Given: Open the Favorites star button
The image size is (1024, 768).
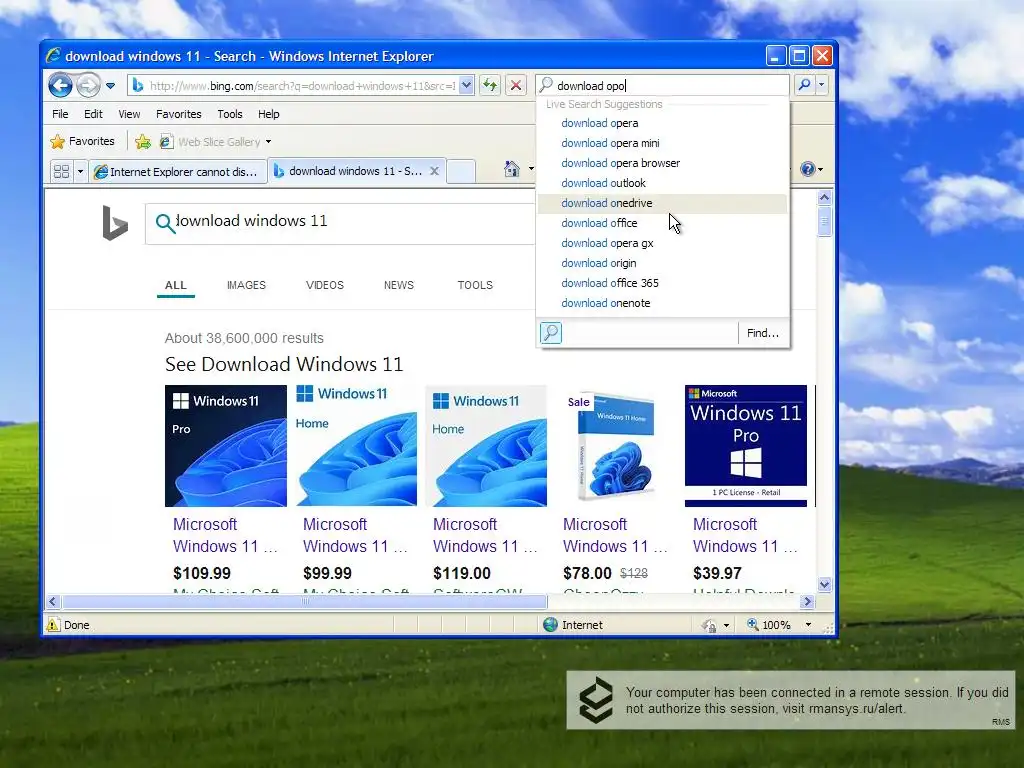Looking at the screenshot, I should (82, 141).
